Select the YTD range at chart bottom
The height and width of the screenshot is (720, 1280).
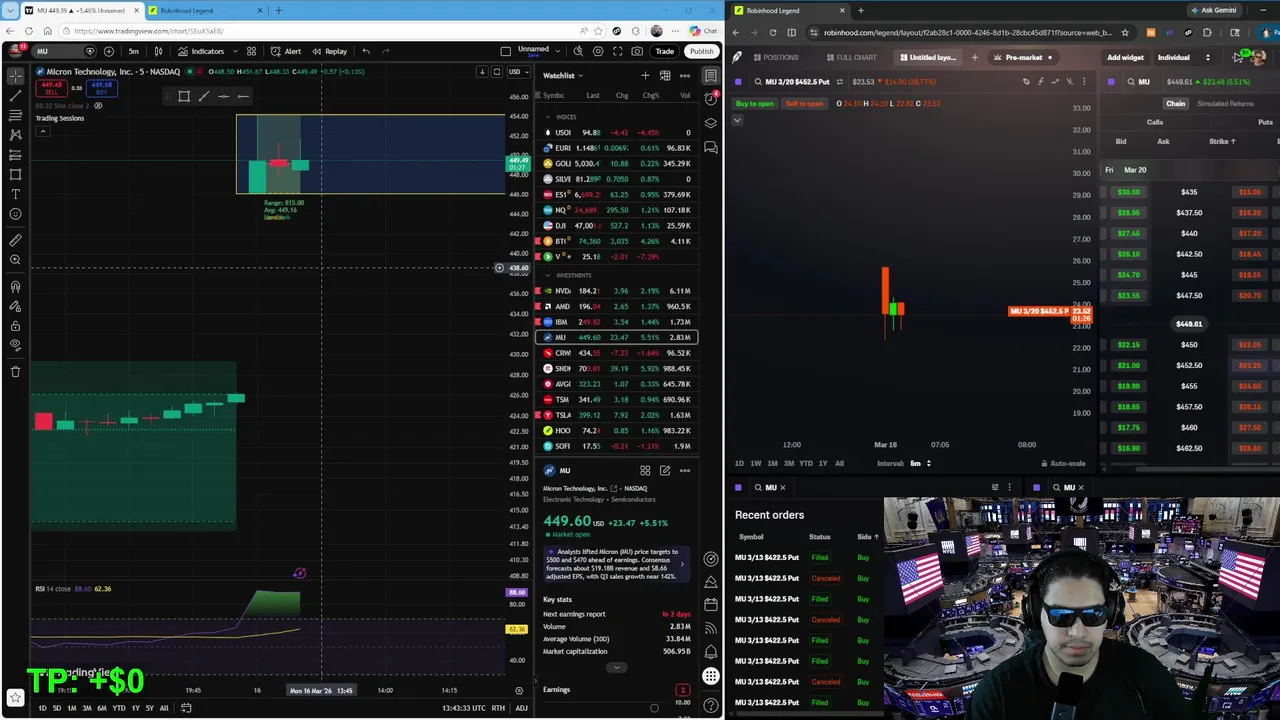[x=118, y=708]
